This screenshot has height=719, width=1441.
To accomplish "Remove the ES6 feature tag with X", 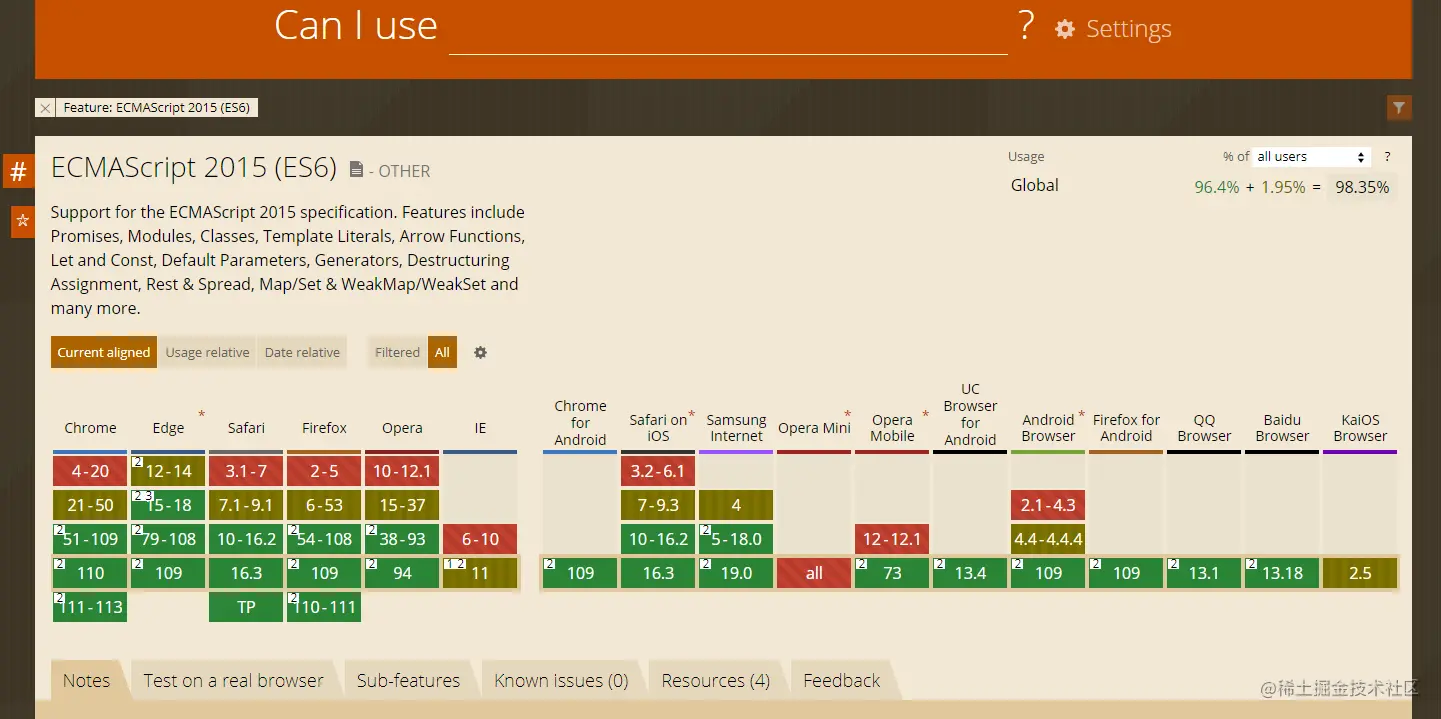I will click(45, 108).
